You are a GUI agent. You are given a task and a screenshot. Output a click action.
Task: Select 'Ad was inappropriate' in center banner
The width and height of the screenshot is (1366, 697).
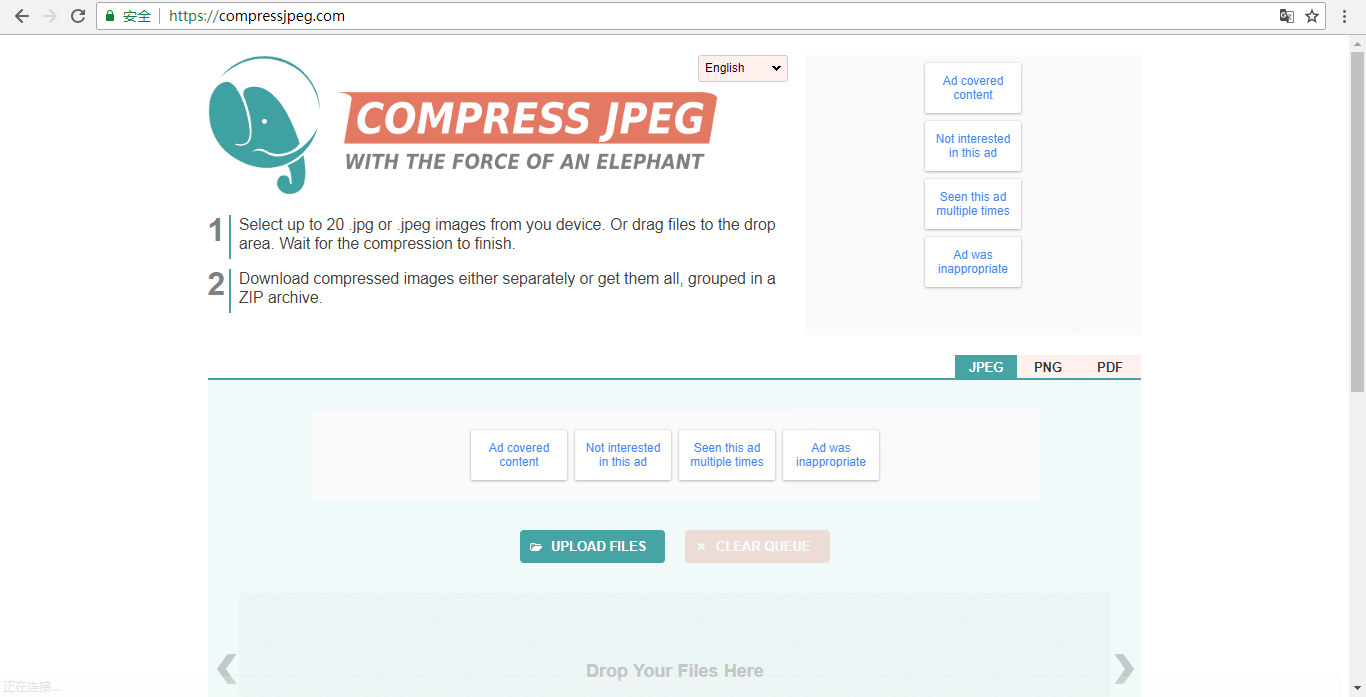[x=831, y=455]
